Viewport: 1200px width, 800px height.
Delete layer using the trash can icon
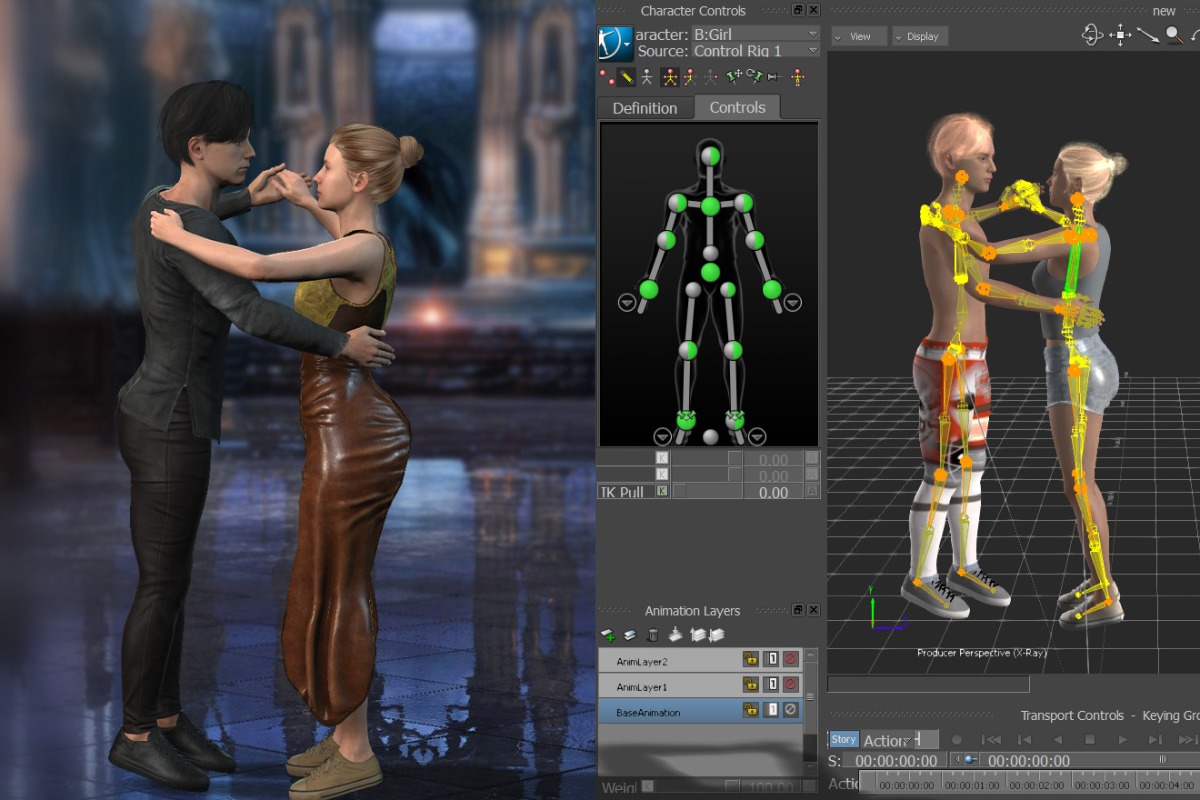[x=653, y=635]
